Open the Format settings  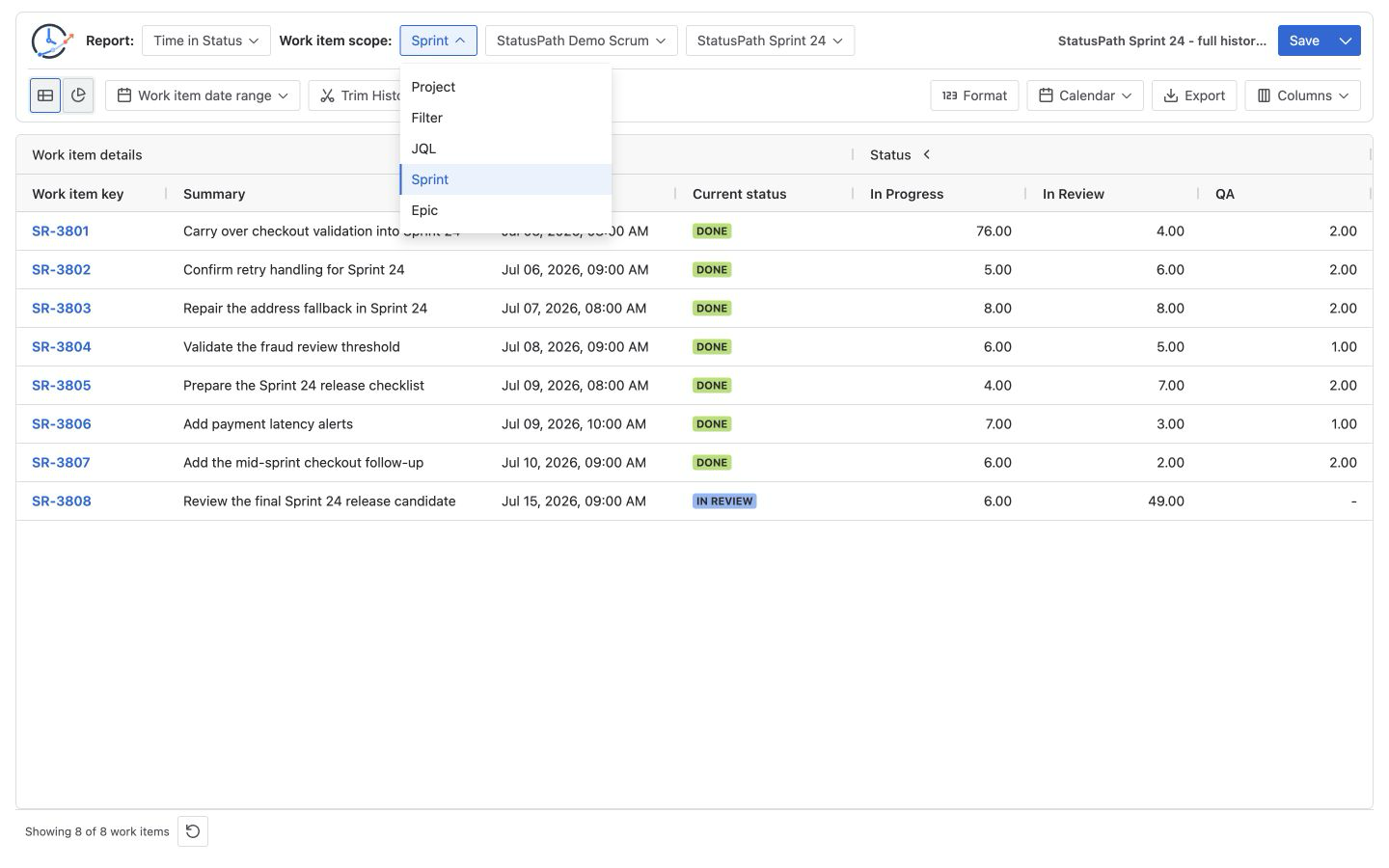[x=974, y=95]
